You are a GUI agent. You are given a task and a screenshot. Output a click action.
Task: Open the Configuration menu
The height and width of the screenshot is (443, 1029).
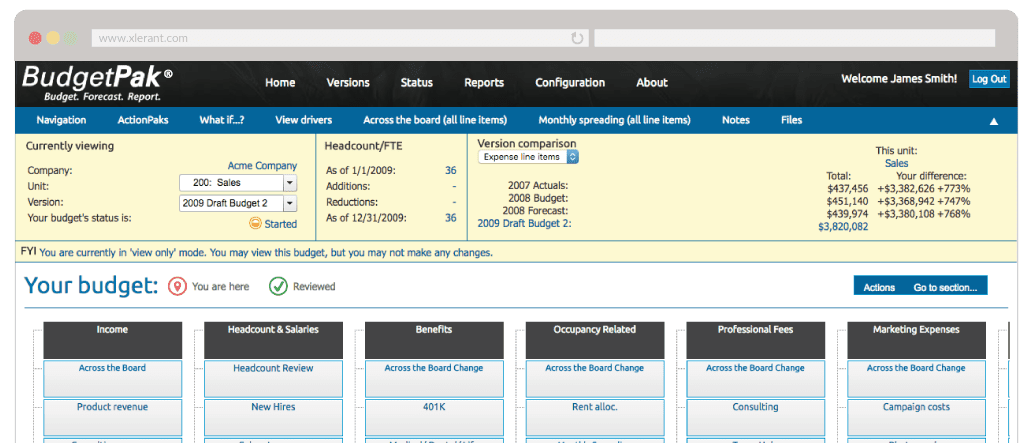tap(570, 83)
